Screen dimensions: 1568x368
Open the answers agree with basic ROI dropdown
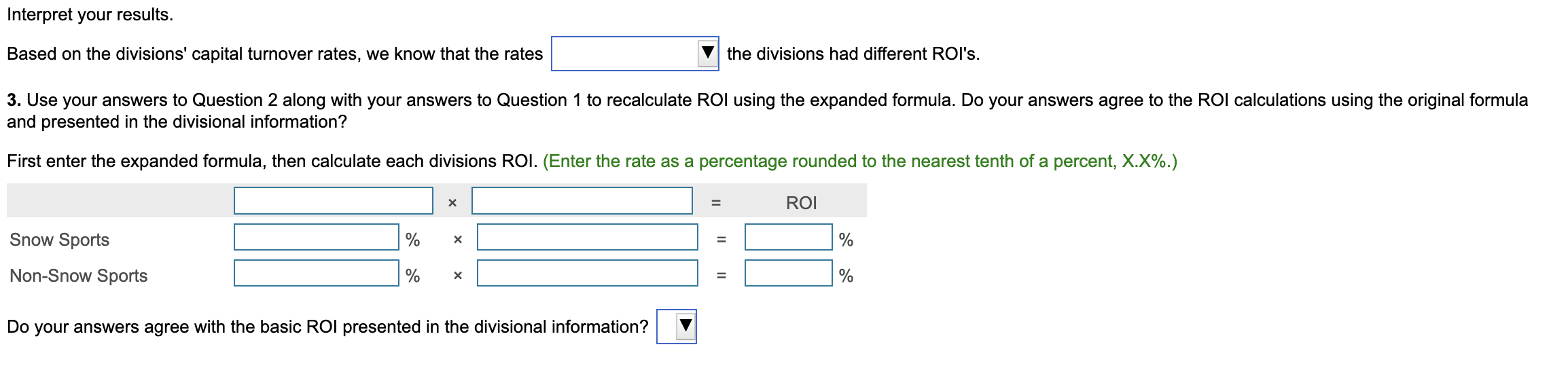click(x=676, y=327)
